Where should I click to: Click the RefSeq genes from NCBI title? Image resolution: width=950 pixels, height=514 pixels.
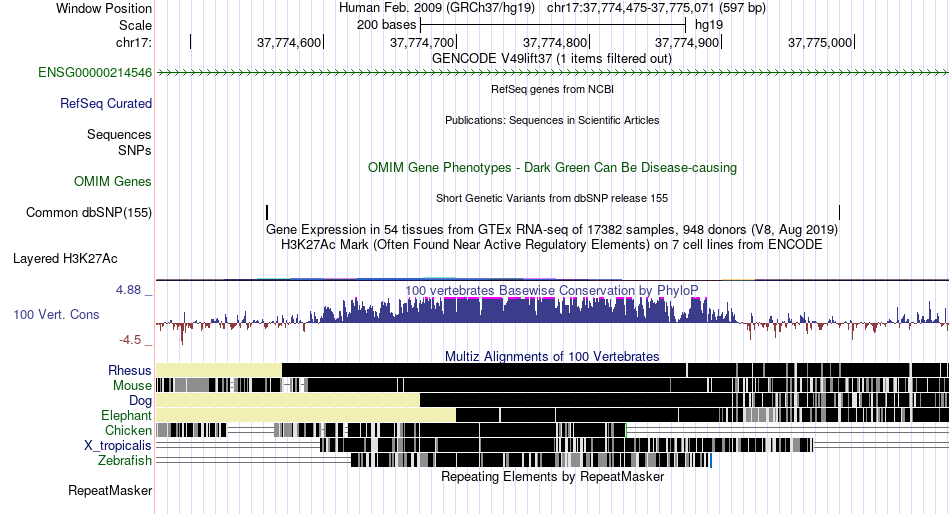point(553,89)
